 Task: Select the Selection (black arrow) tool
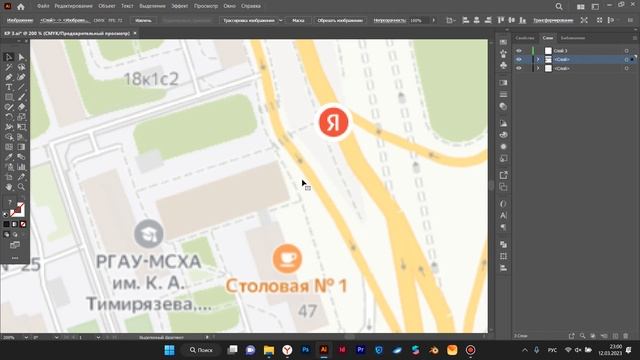pos(9,57)
